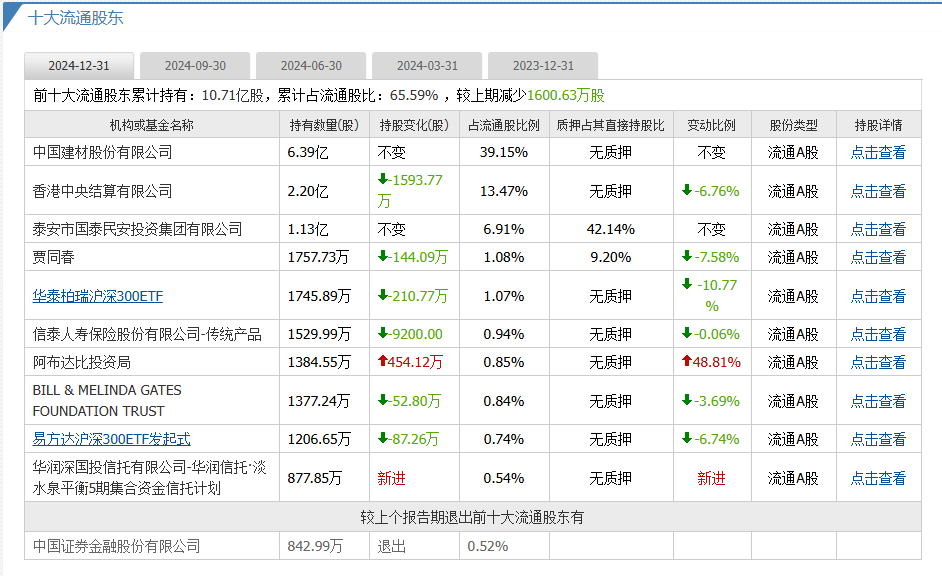Click the 1529.99万 holding value

click(319, 334)
